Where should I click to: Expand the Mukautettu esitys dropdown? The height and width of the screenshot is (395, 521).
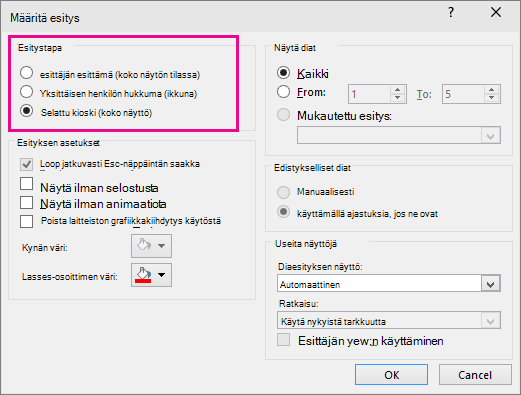point(490,135)
